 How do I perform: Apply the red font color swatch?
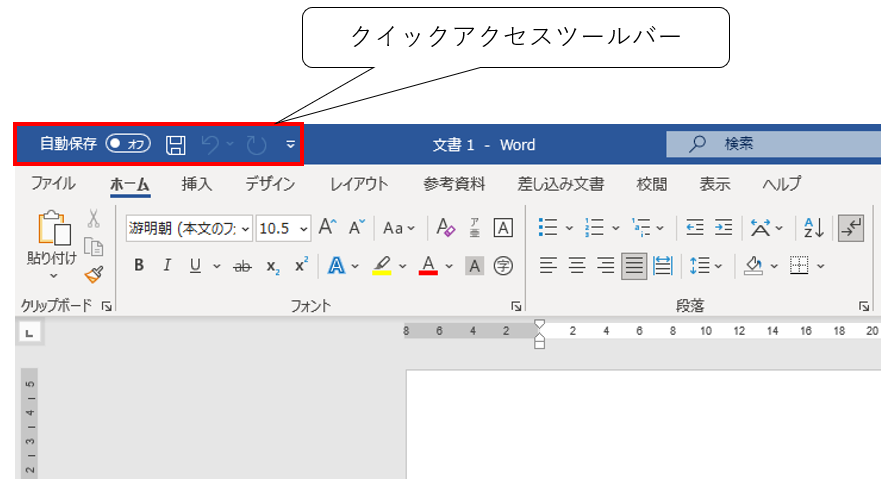tap(428, 265)
